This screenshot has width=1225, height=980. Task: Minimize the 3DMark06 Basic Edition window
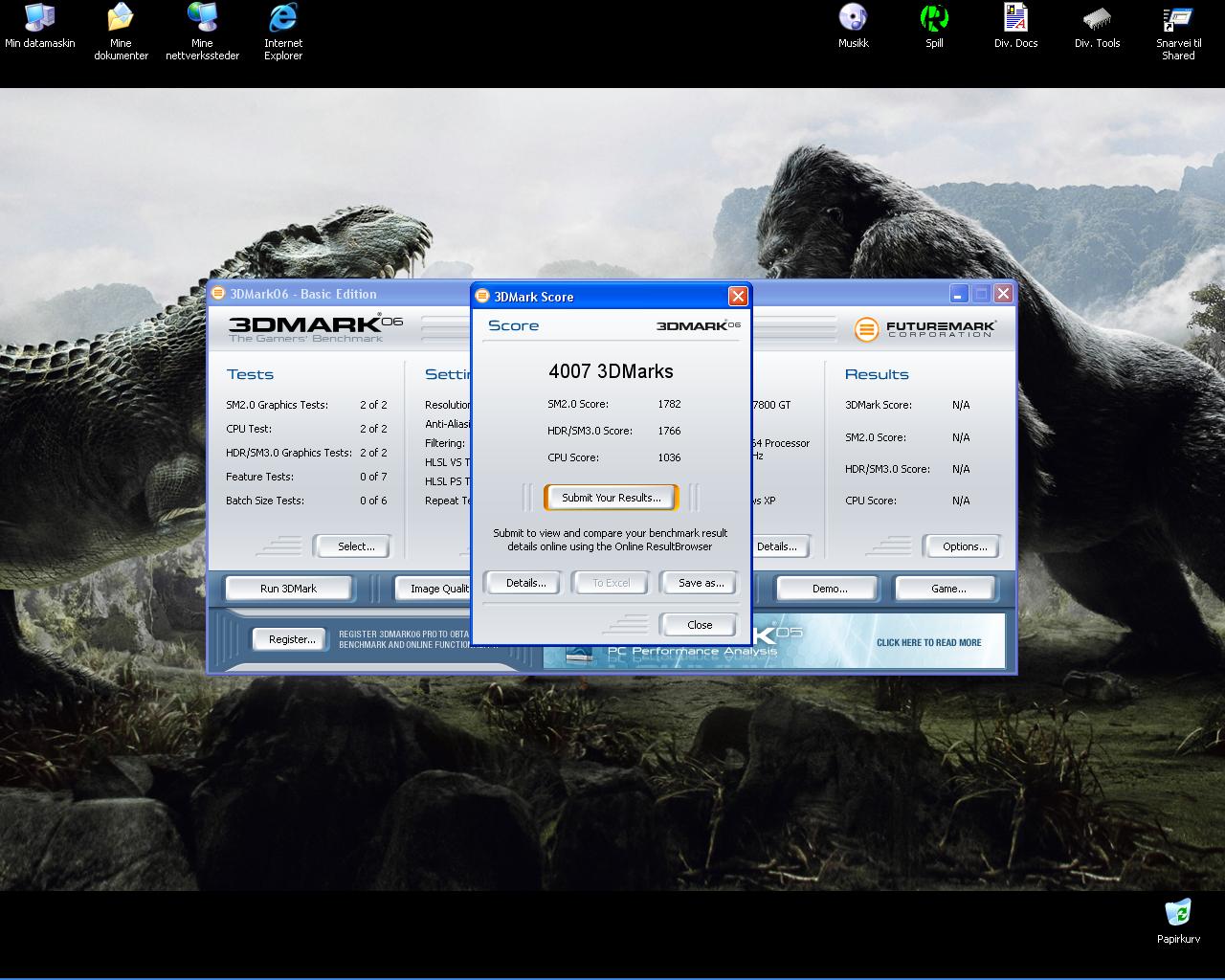(958, 294)
